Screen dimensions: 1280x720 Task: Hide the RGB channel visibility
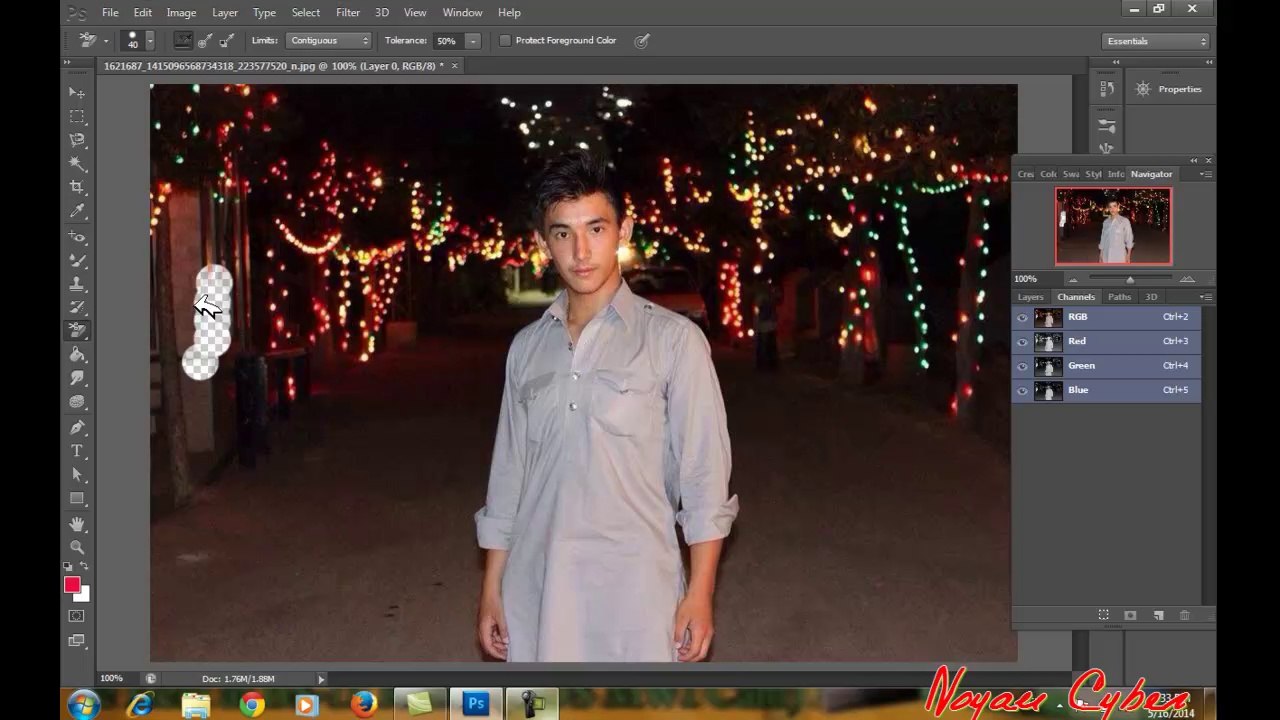click(x=1022, y=317)
